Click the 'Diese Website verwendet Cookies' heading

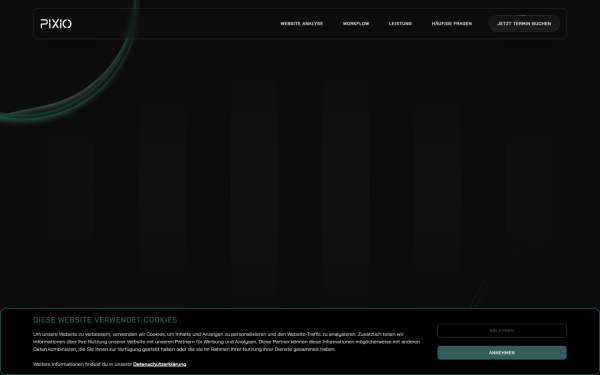click(105, 320)
